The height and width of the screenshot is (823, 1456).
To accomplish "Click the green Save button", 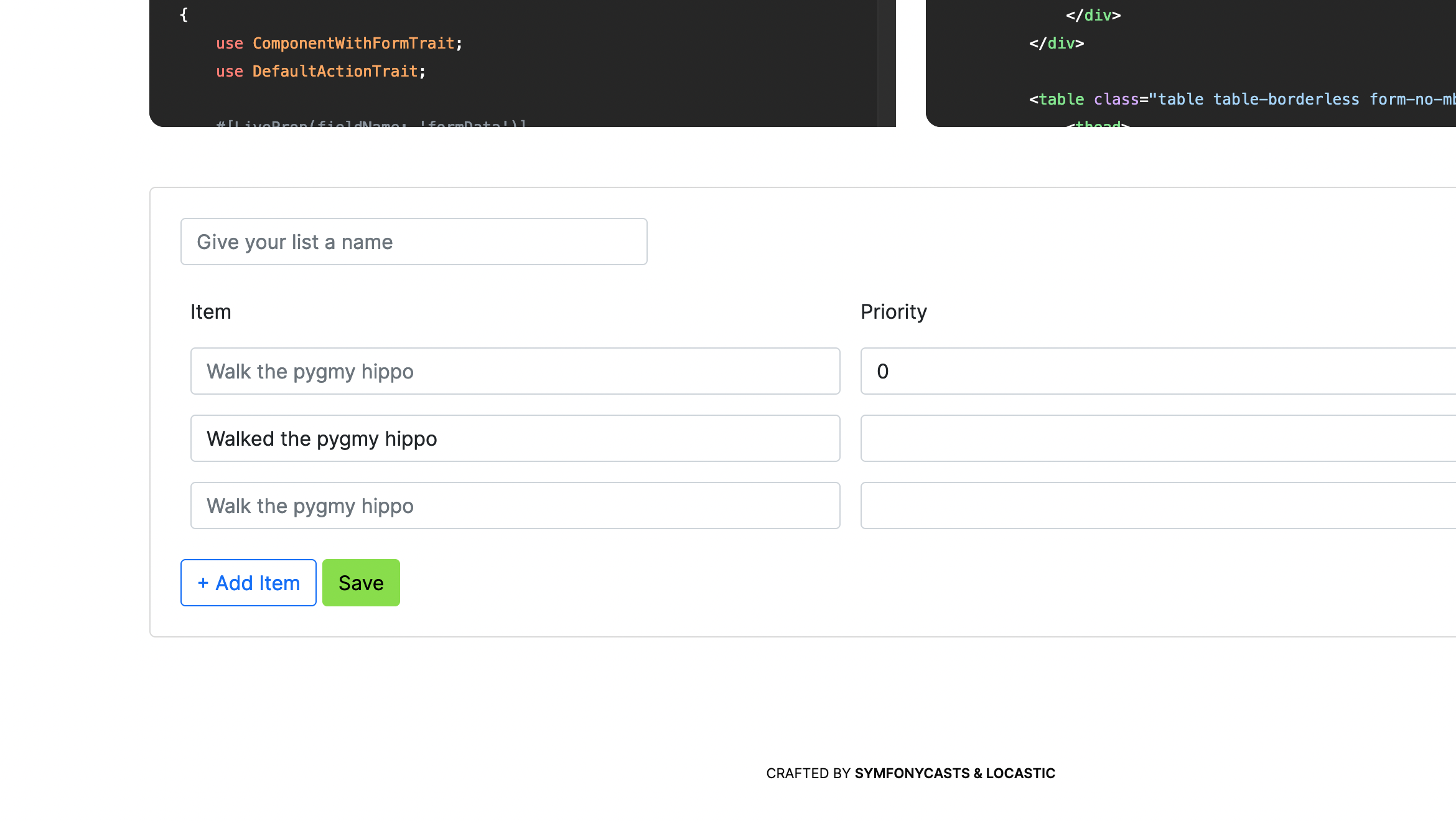I will [x=361, y=583].
